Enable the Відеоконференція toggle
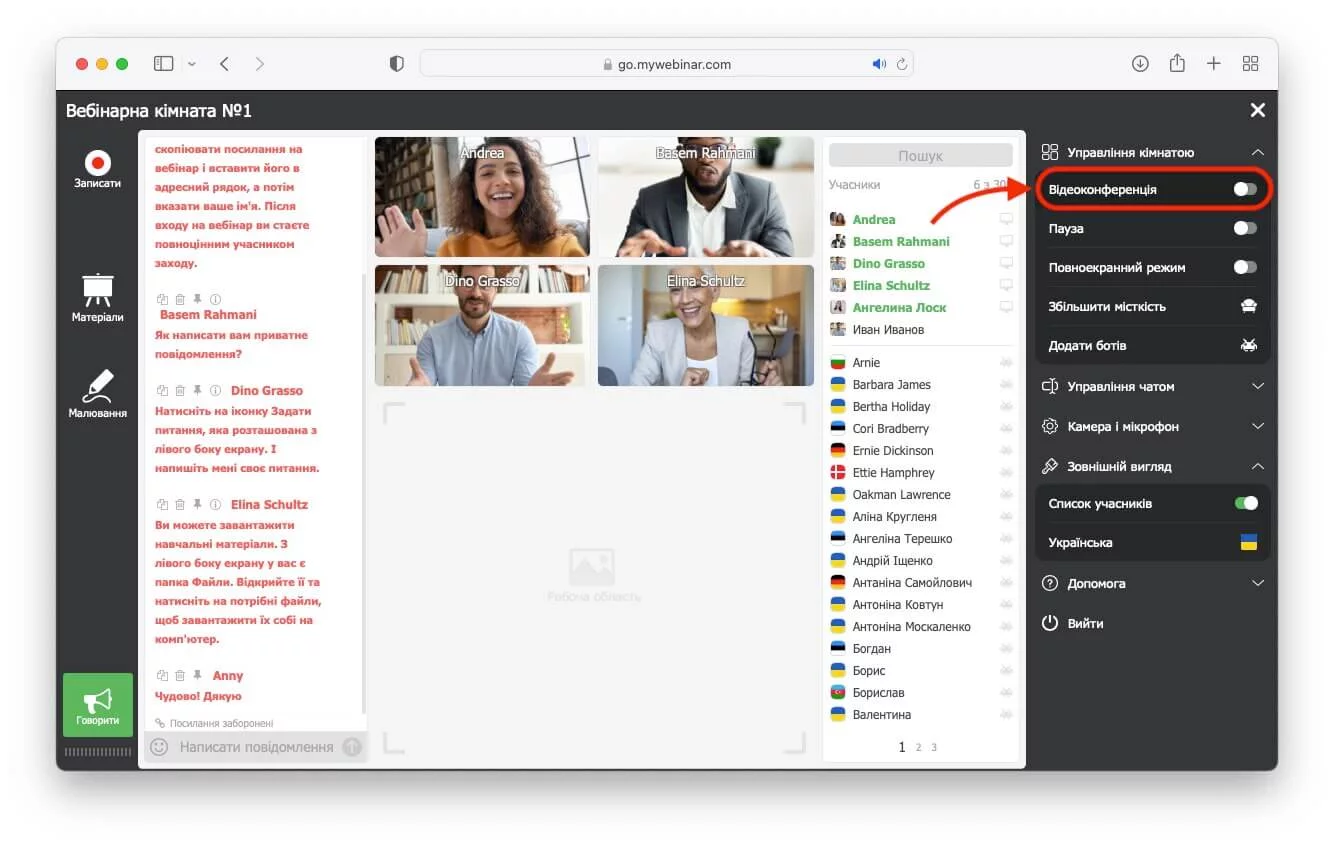 pyautogui.click(x=1244, y=189)
